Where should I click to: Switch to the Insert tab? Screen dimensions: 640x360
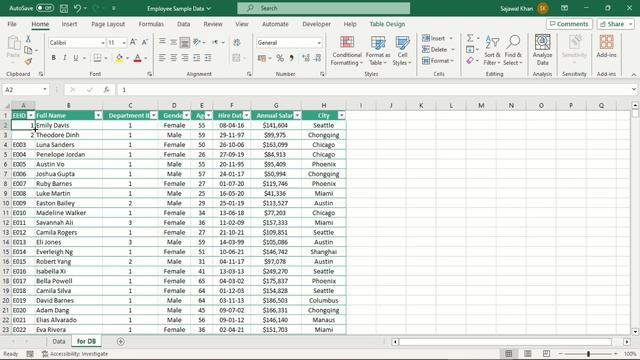[69, 24]
